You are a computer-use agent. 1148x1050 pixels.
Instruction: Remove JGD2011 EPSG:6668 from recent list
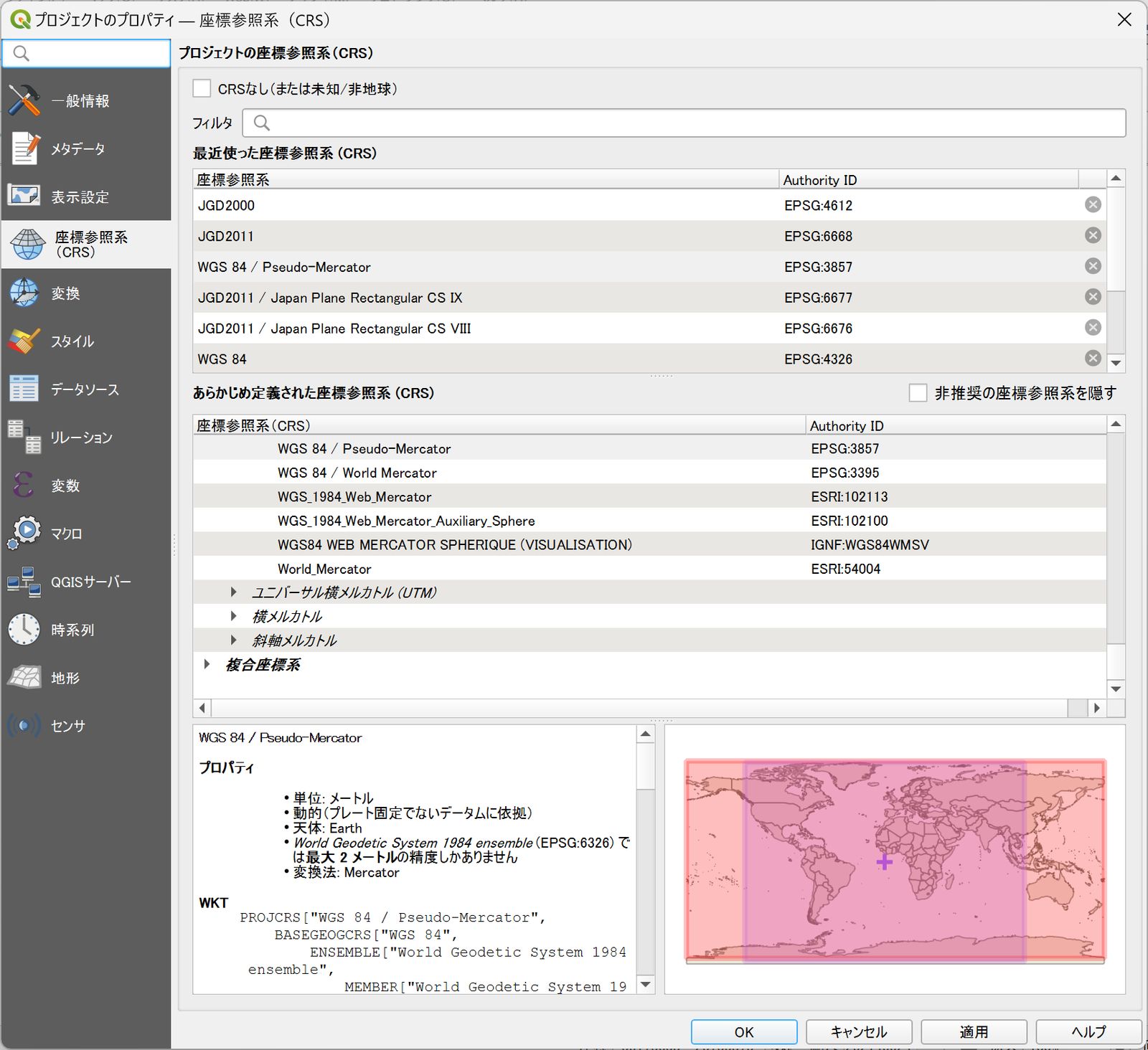[1093, 236]
